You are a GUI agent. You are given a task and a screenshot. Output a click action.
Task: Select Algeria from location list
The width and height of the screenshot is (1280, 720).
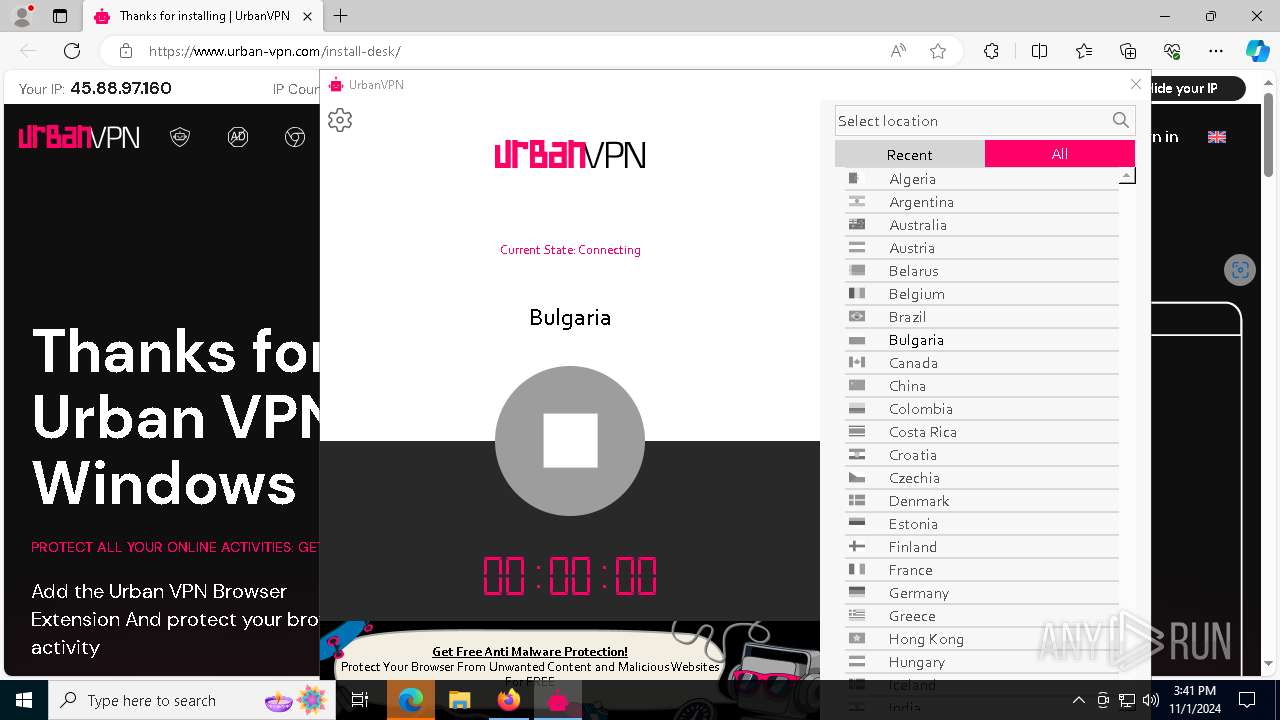(982, 179)
